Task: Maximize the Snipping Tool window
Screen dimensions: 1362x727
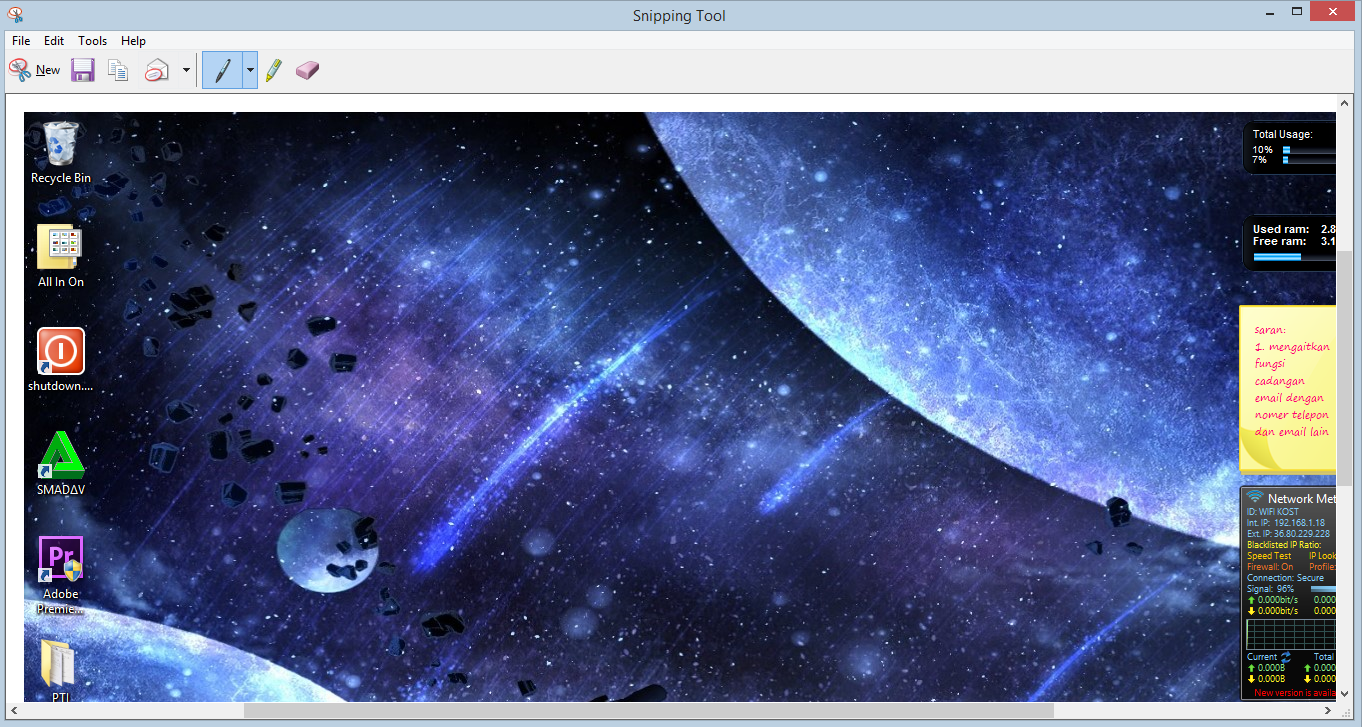Action: pyautogui.click(x=1298, y=12)
